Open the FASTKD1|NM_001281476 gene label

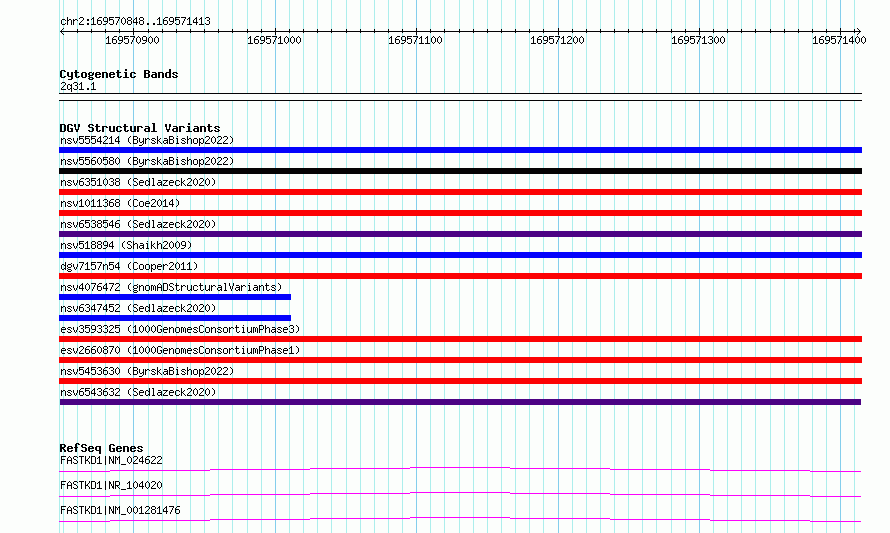pyautogui.click(x=120, y=510)
